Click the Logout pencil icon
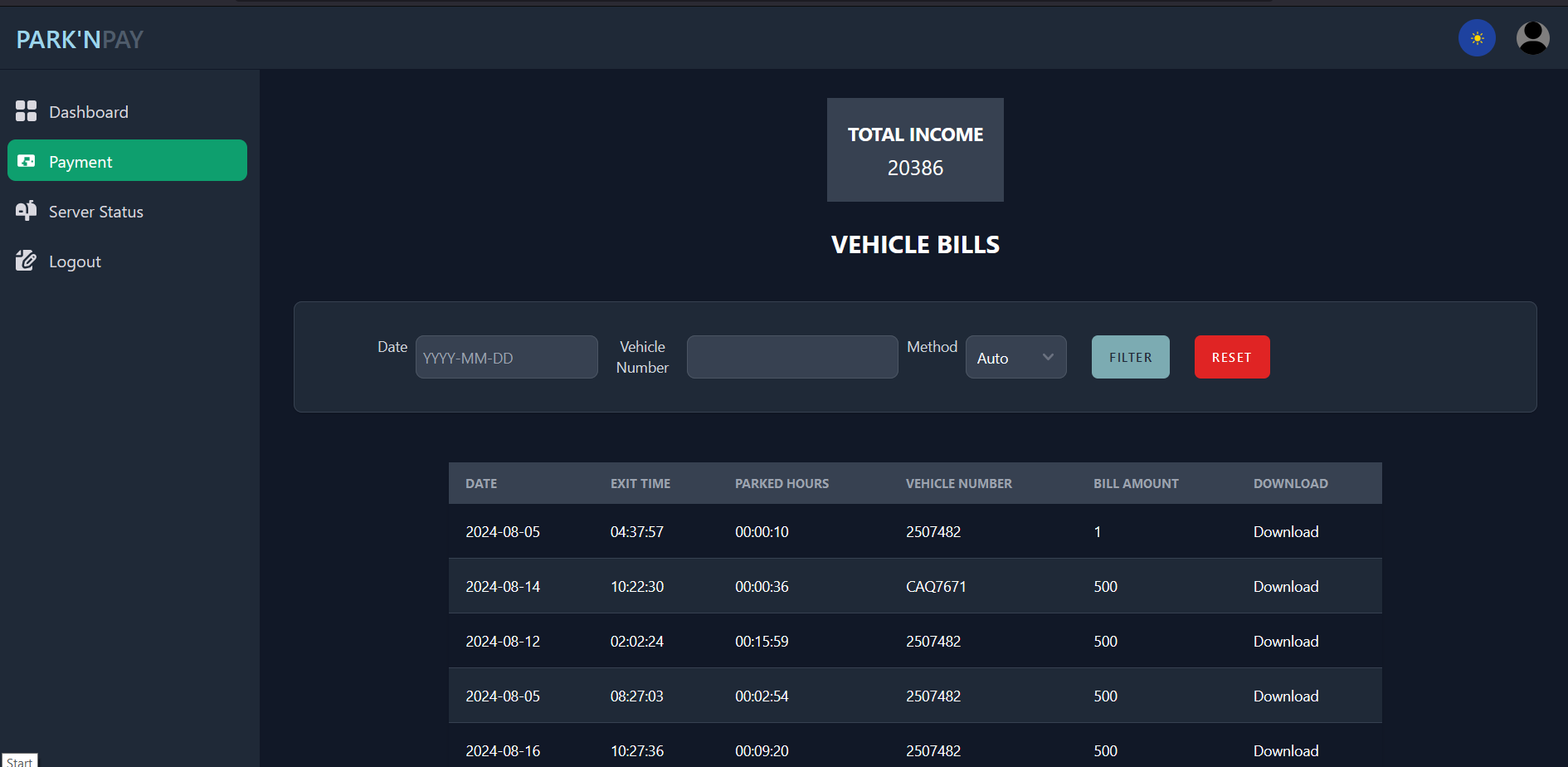This screenshot has width=1568, height=767. (x=26, y=261)
